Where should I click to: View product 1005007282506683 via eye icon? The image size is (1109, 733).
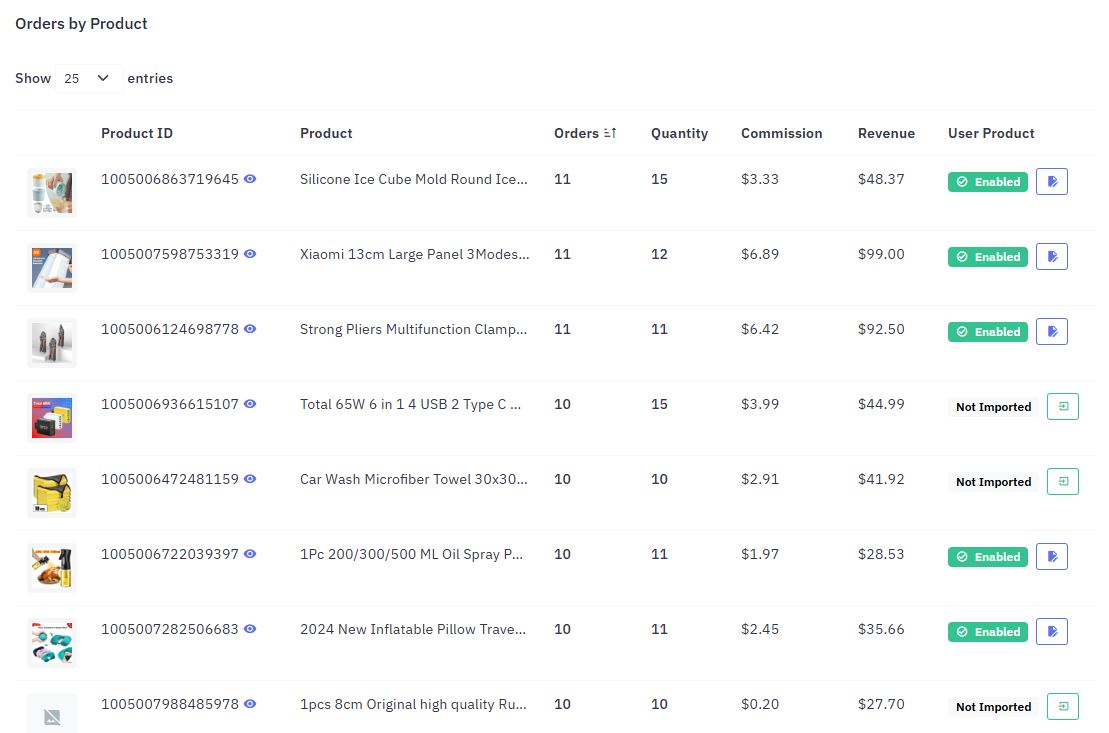[x=250, y=629]
